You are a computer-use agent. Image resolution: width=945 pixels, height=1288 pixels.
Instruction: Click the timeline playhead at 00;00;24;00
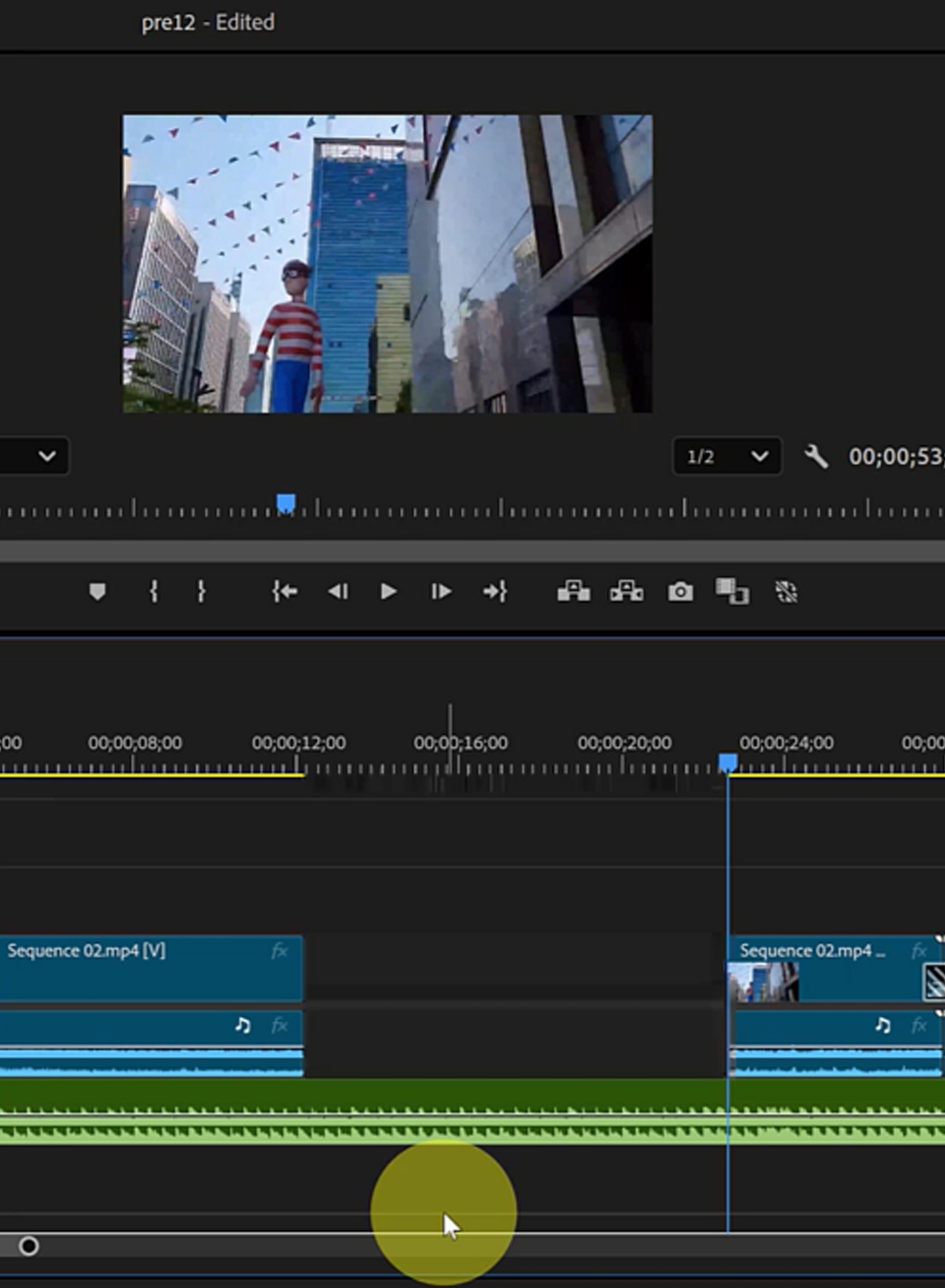click(x=727, y=763)
